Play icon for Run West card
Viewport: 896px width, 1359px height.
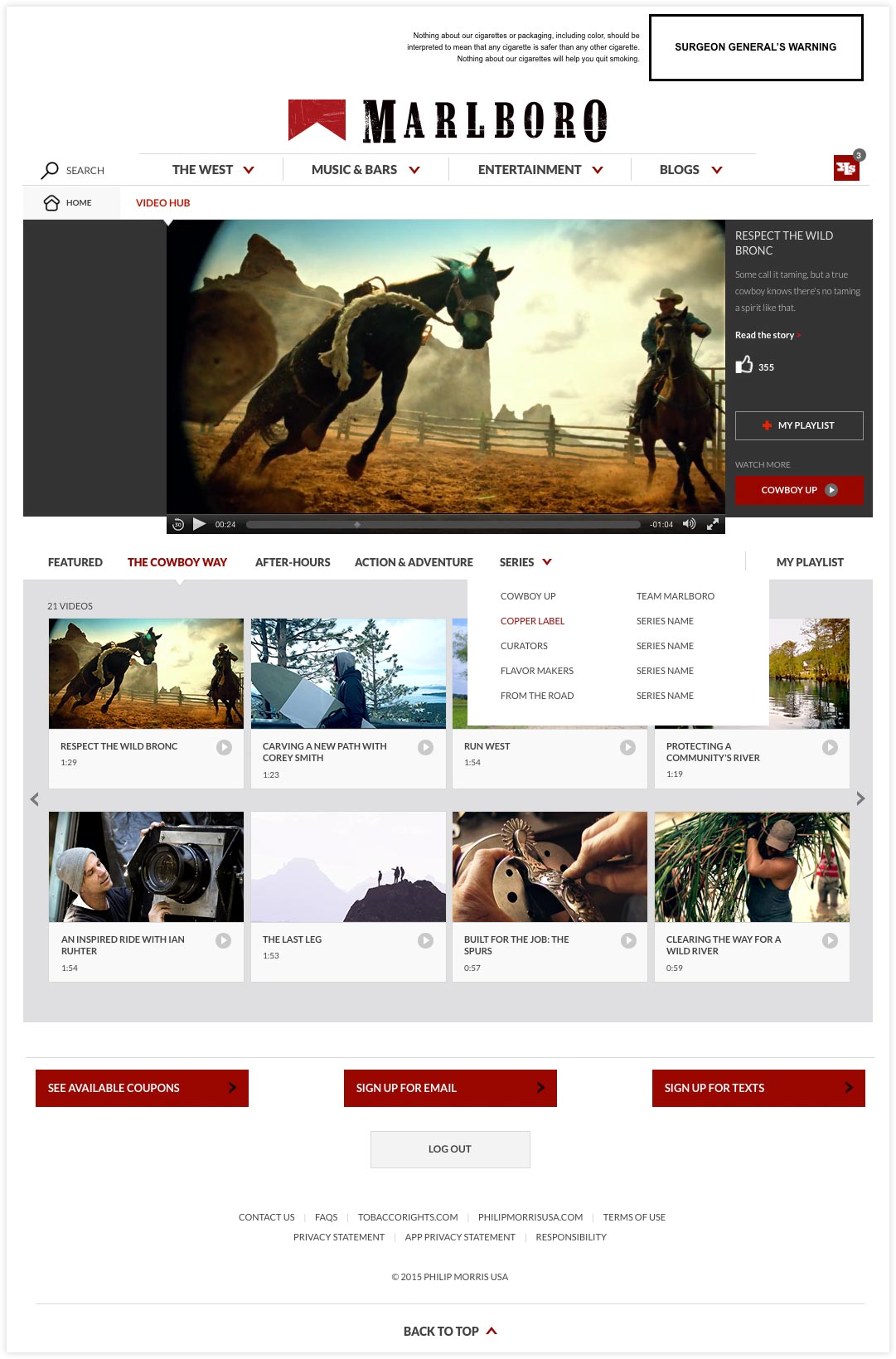click(627, 747)
